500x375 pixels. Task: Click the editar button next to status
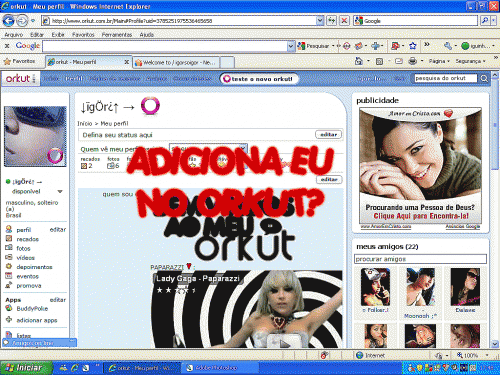click(x=329, y=134)
